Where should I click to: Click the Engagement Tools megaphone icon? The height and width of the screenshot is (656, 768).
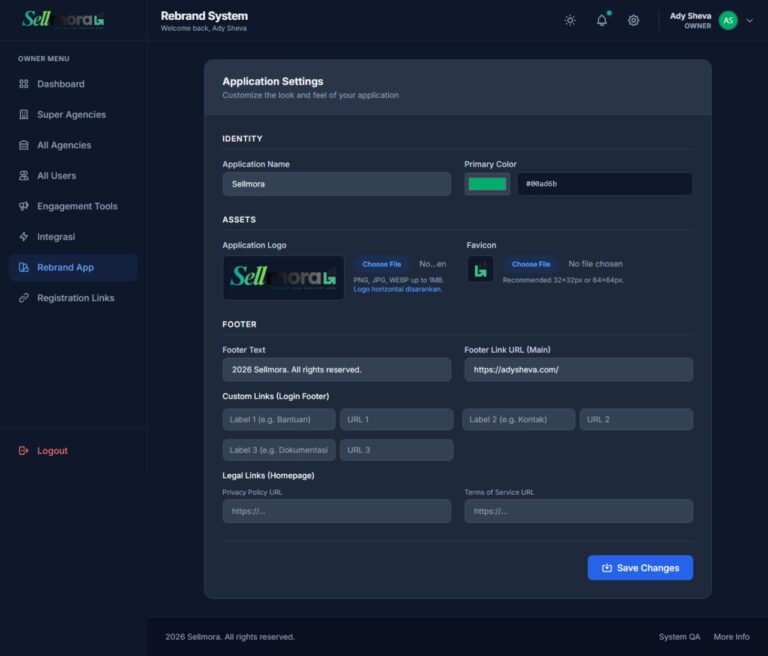[x=24, y=206]
